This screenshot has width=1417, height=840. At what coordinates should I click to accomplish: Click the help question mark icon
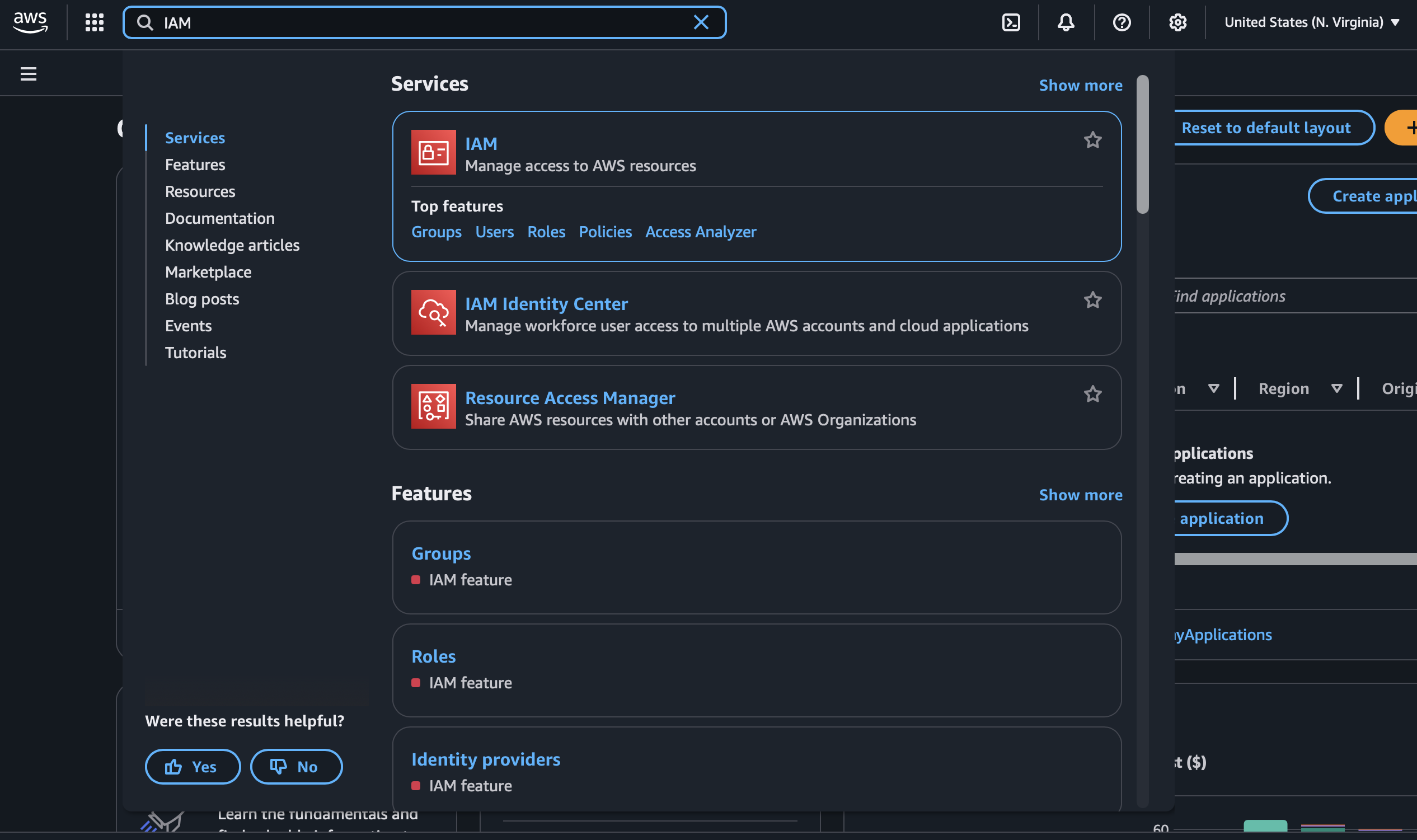click(x=1121, y=22)
